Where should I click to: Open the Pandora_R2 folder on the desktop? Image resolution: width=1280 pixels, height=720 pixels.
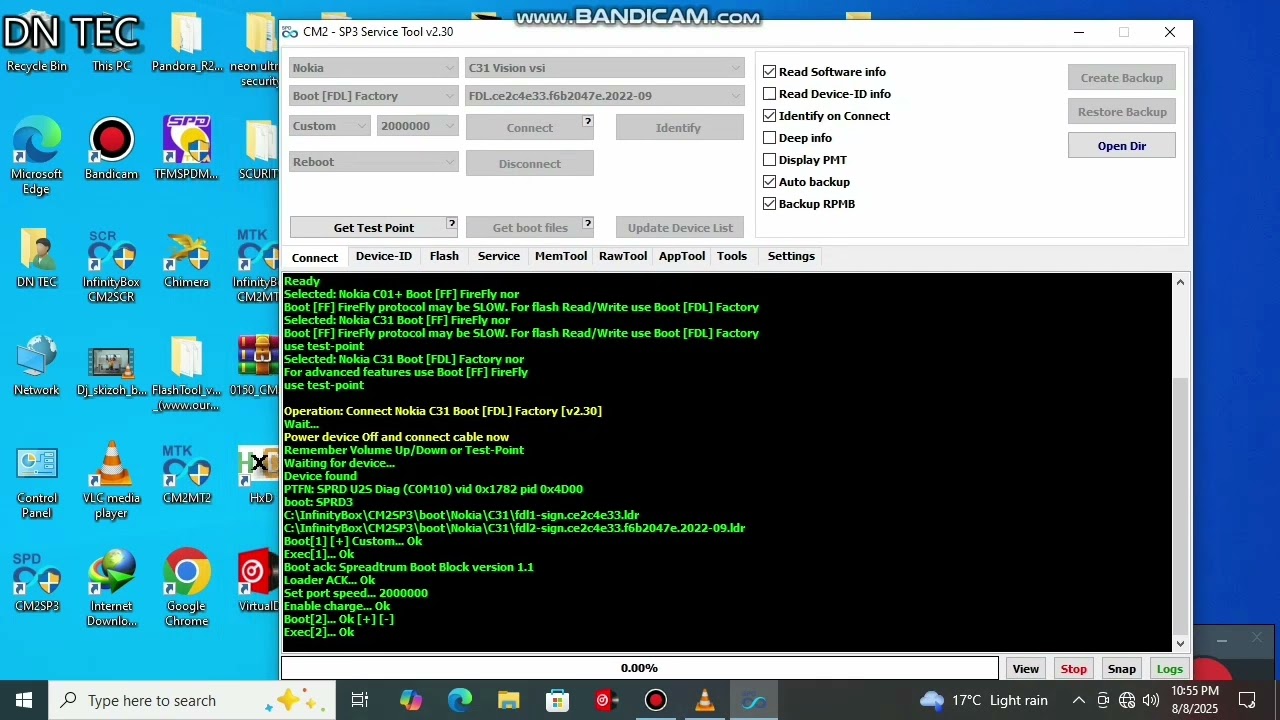(186, 42)
